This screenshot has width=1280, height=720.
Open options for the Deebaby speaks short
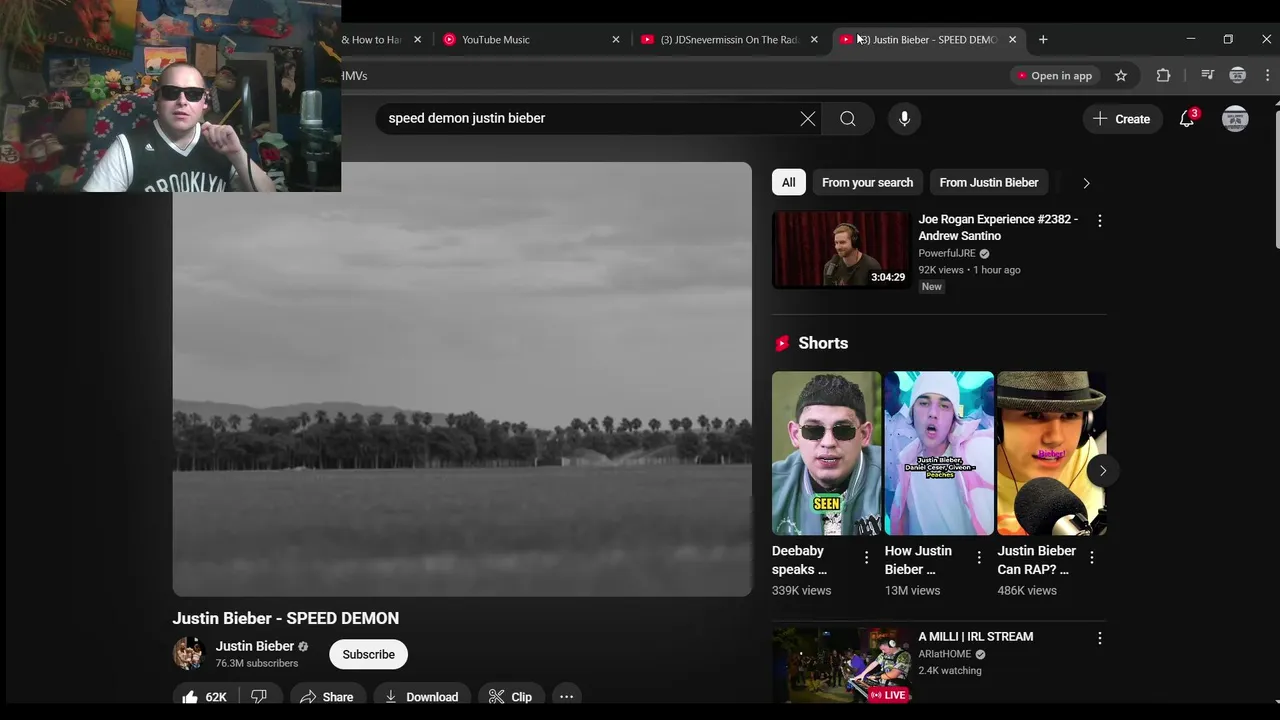[867, 557]
